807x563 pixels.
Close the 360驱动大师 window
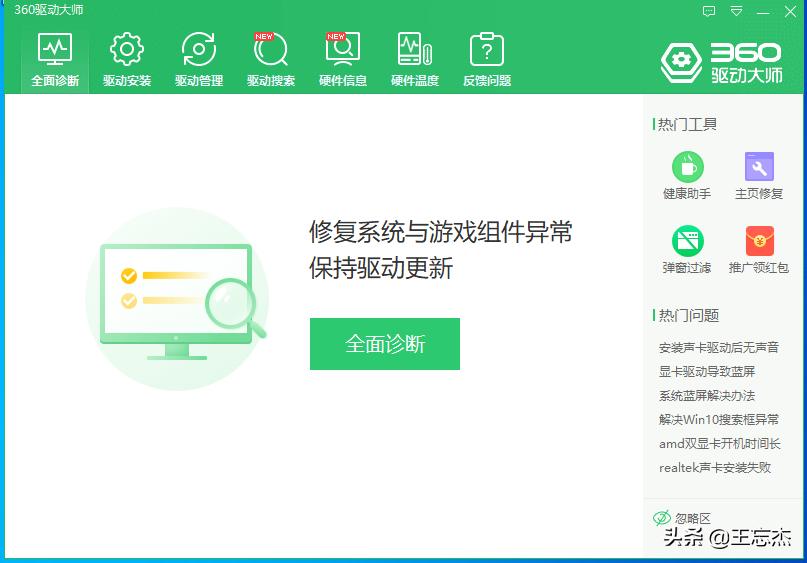[790, 11]
